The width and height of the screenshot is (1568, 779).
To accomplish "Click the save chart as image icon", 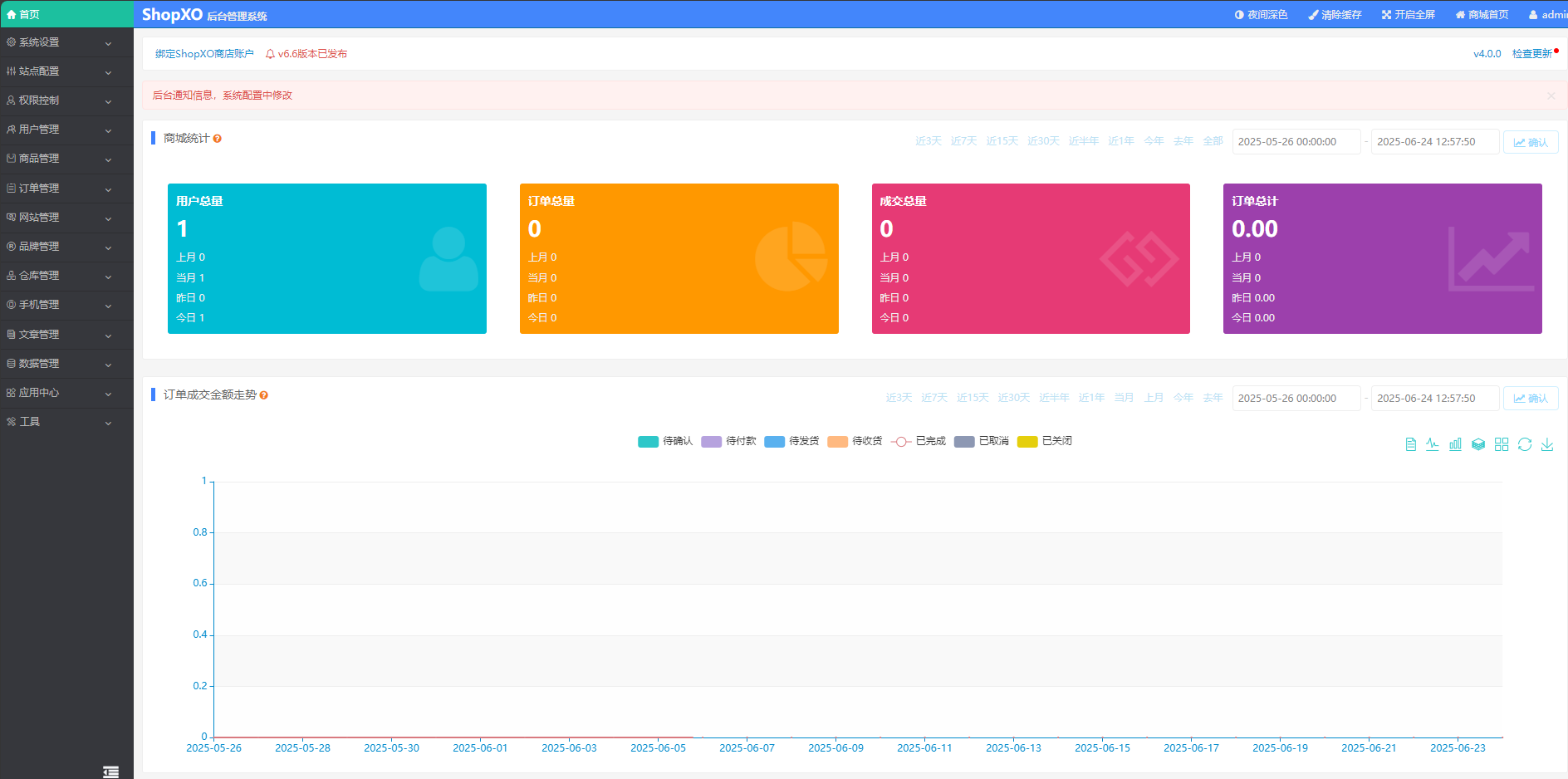I will pyautogui.click(x=1547, y=444).
